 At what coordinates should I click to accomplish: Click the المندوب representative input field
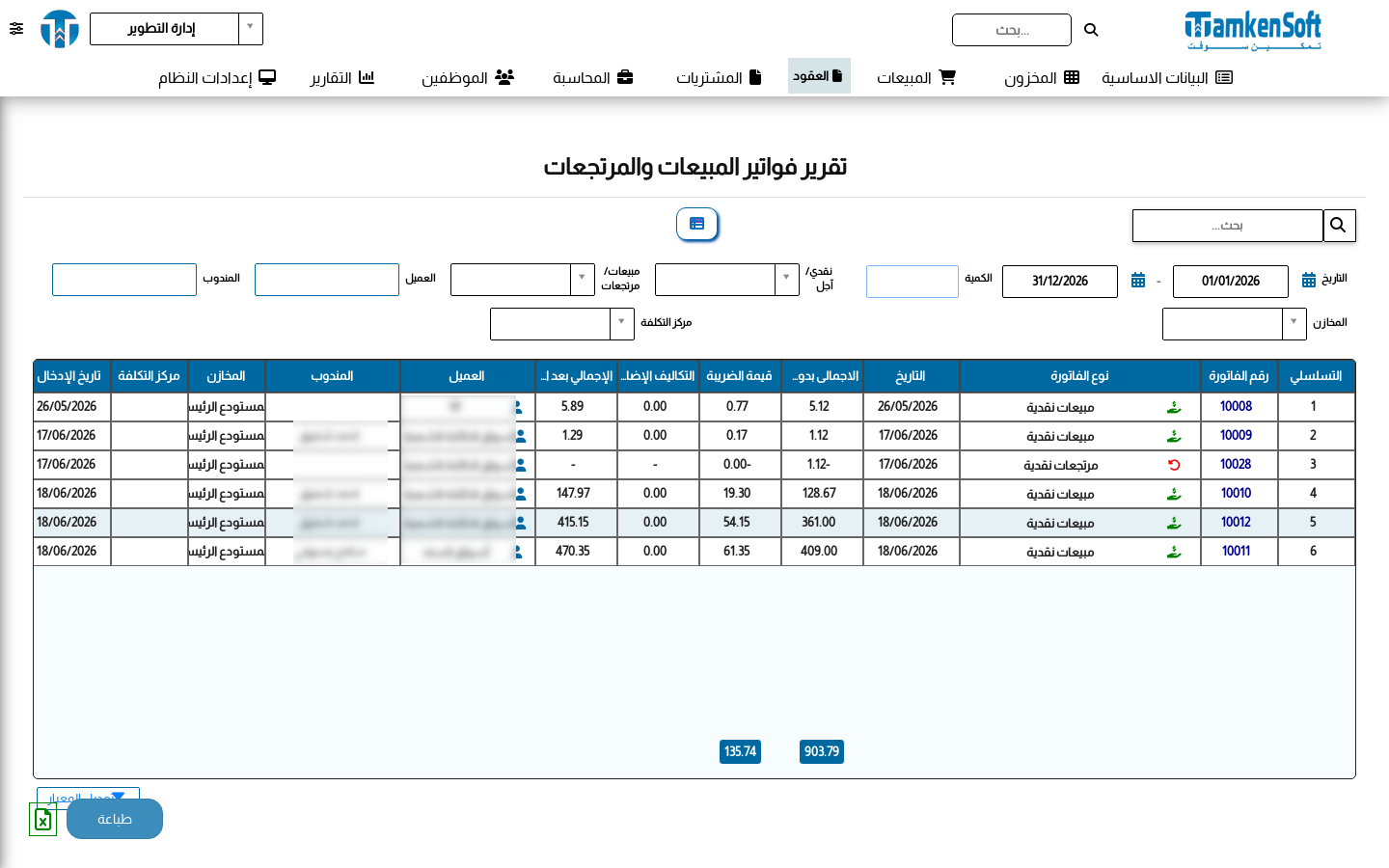click(124, 280)
